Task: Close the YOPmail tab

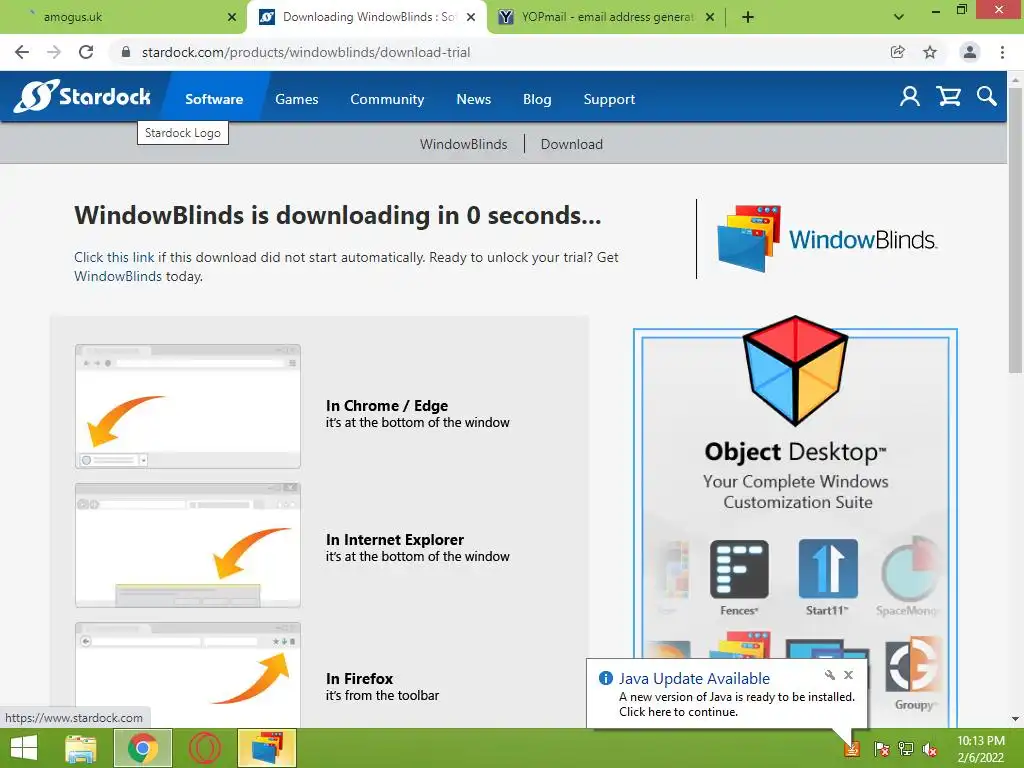Action: 710,17
